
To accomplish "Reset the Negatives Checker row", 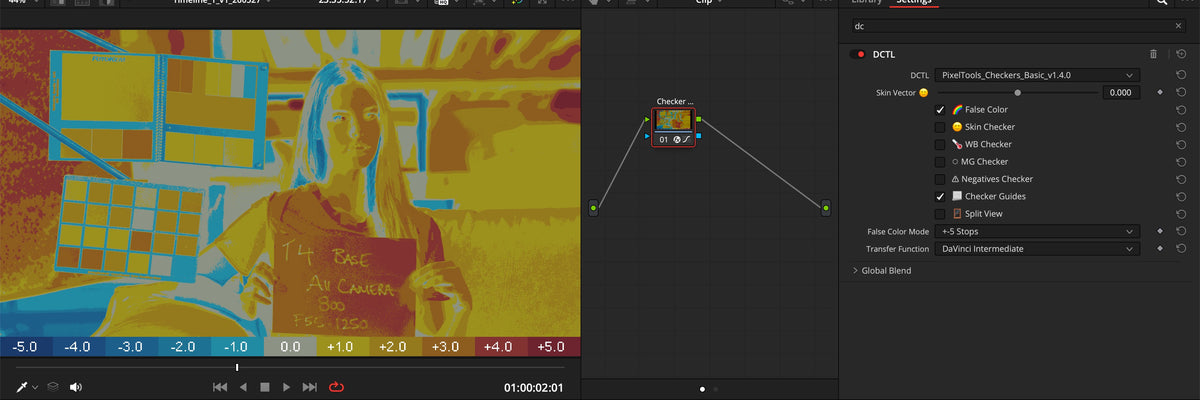I will [x=1181, y=179].
